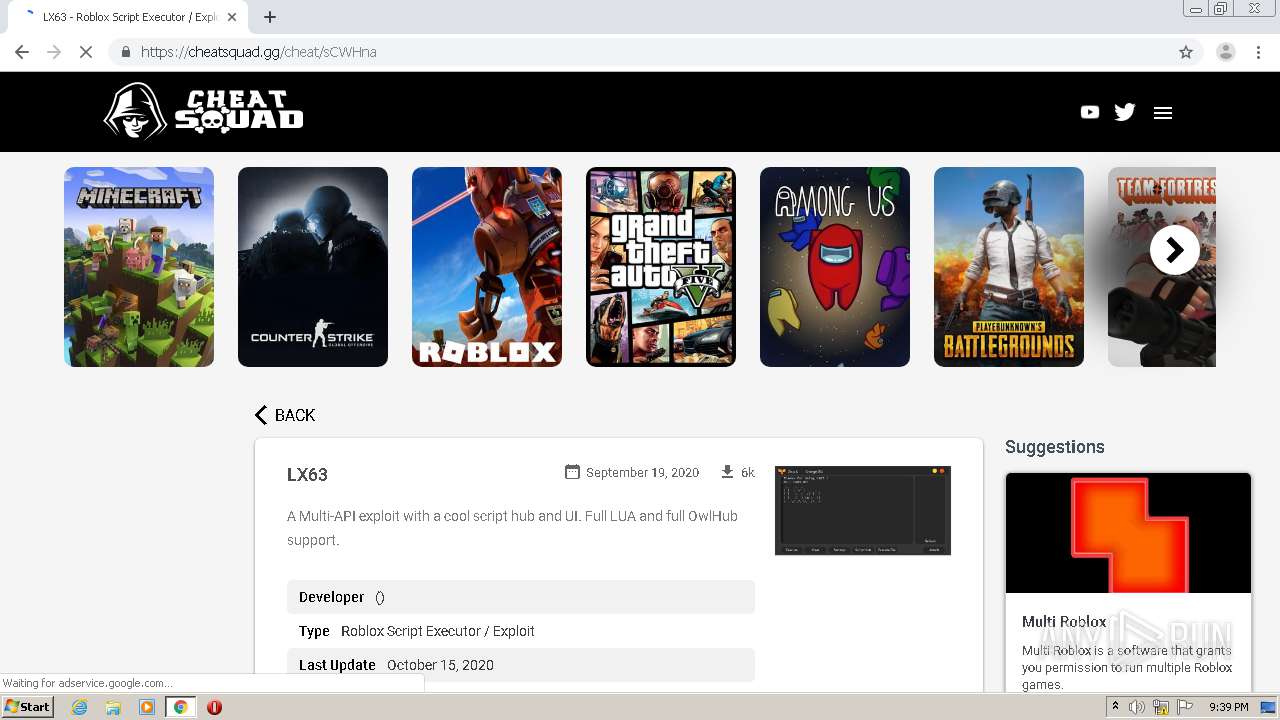Click the tray action center flag icon
The width and height of the screenshot is (1280, 720).
1185,707
